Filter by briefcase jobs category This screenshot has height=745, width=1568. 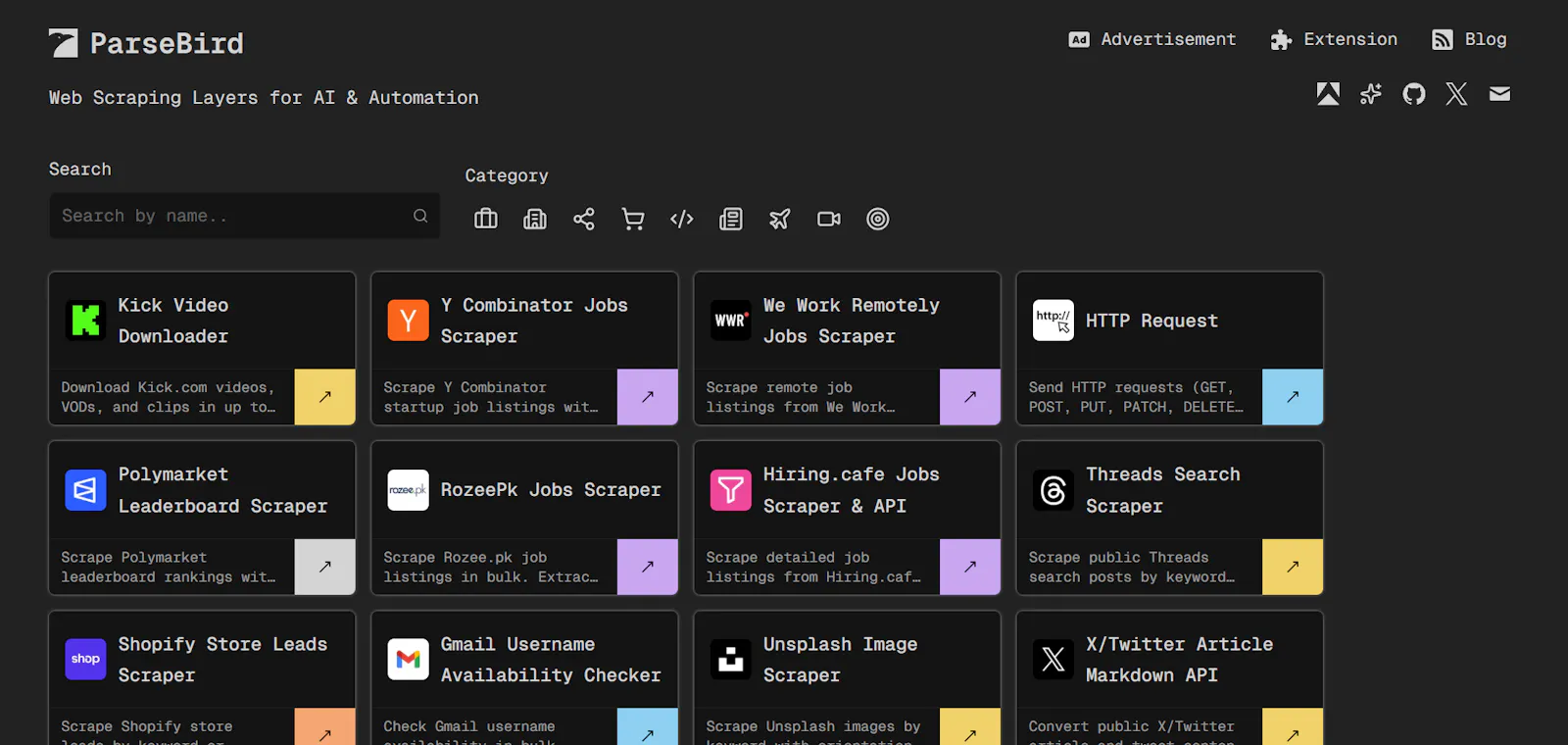486,219
